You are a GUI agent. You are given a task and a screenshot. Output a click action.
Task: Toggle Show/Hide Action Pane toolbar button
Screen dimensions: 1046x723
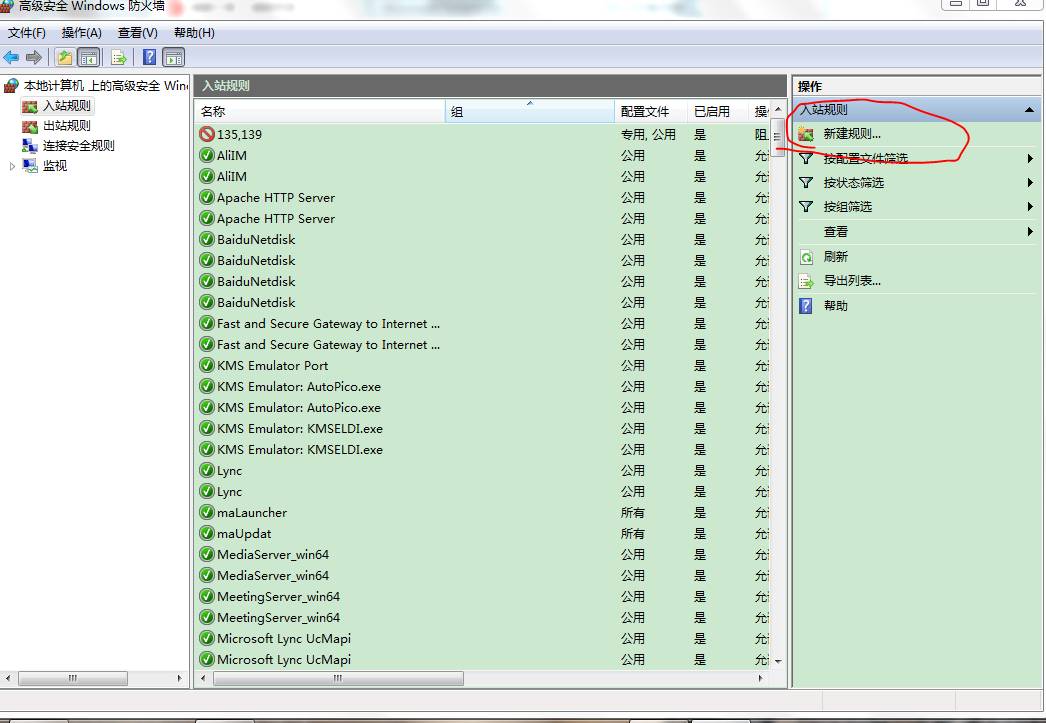(174, 57)
